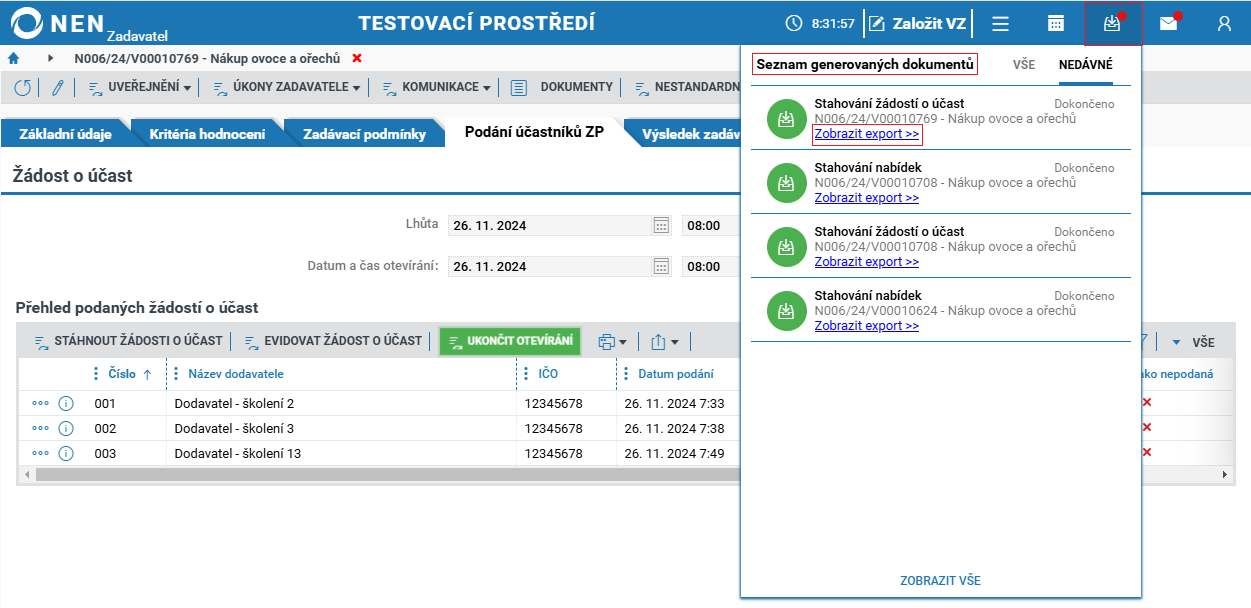Open the user profile icon

pyautogui.click(x=1224, y=24)
